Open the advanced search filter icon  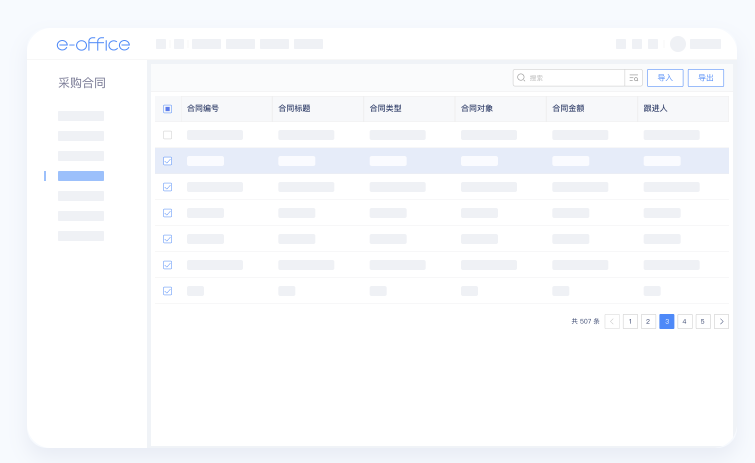(633, 77)
